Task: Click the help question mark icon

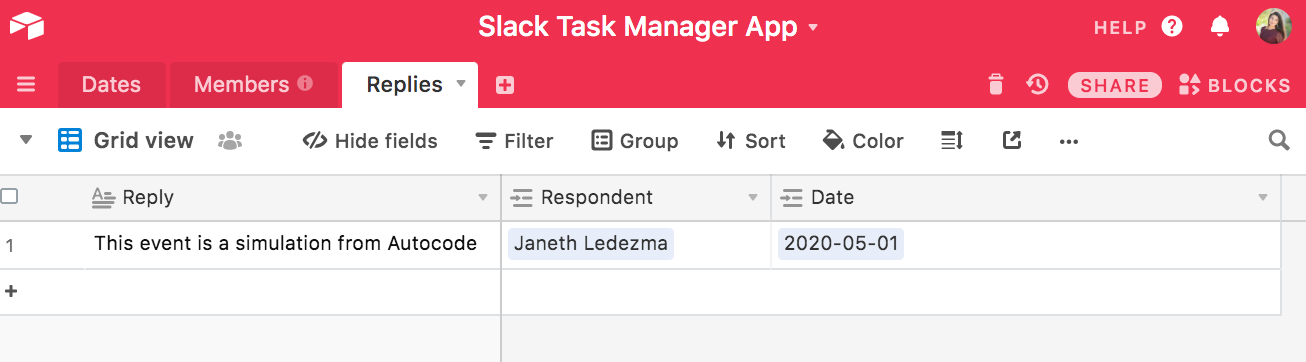Action: 1172,27
